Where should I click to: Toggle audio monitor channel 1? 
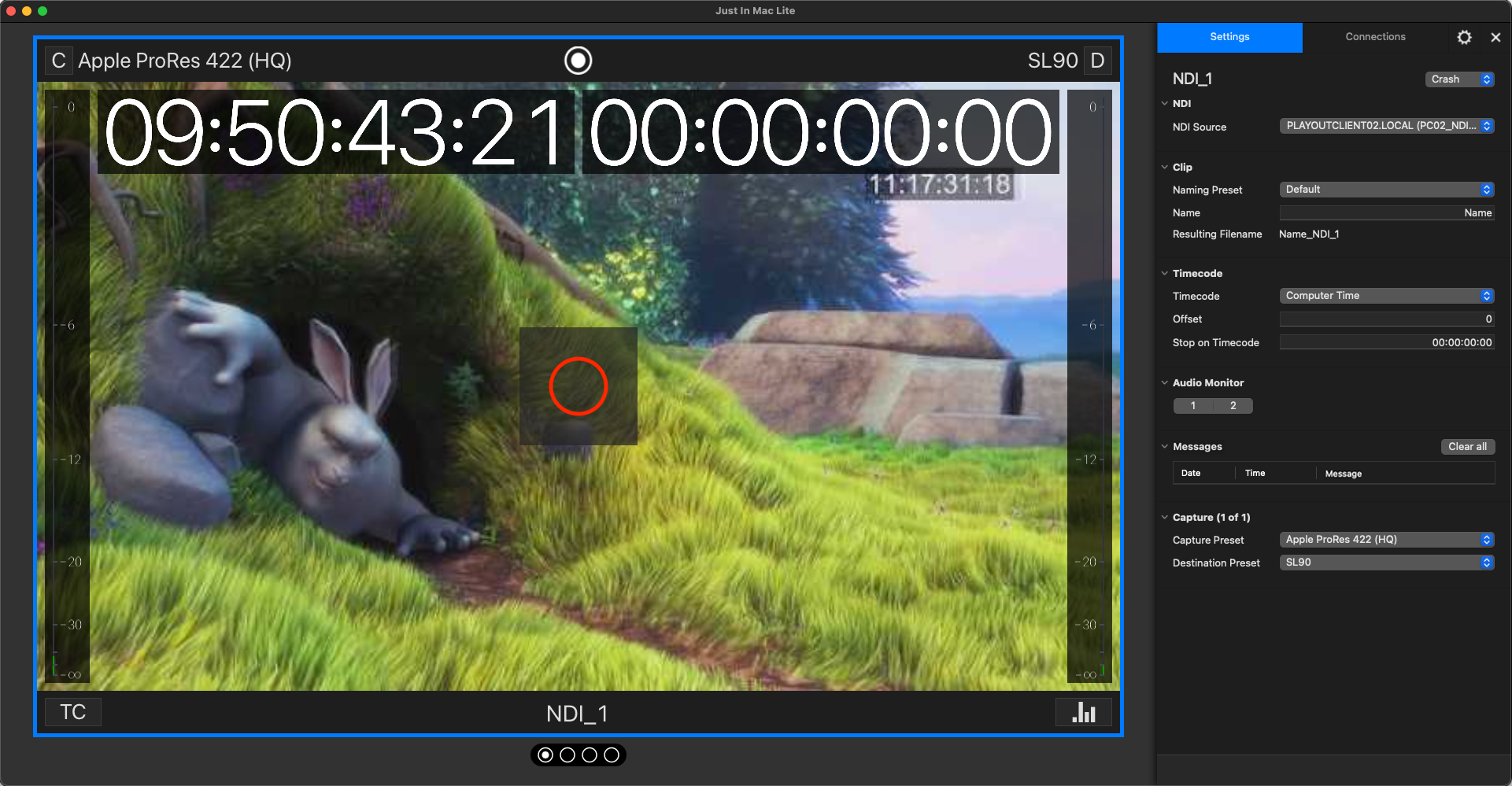(1193, 406)
